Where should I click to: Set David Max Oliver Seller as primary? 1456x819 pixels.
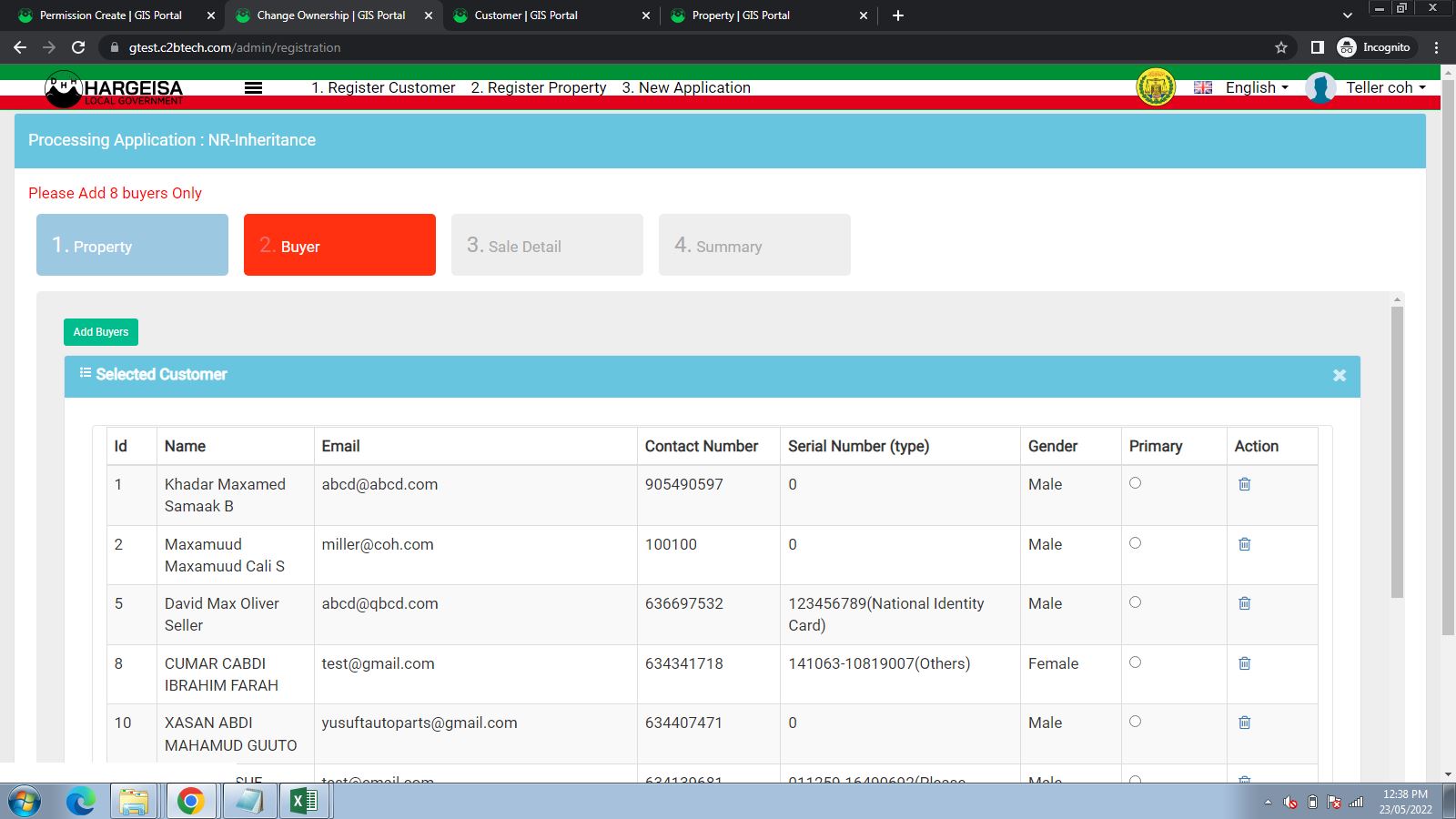coord(1135,602)
